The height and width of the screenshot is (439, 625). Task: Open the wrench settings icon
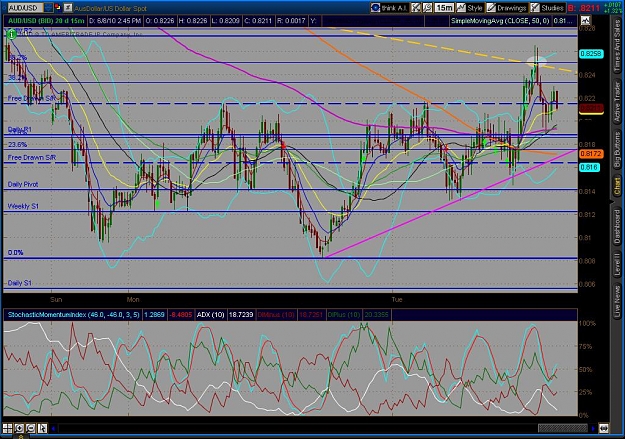click(427, 8)
